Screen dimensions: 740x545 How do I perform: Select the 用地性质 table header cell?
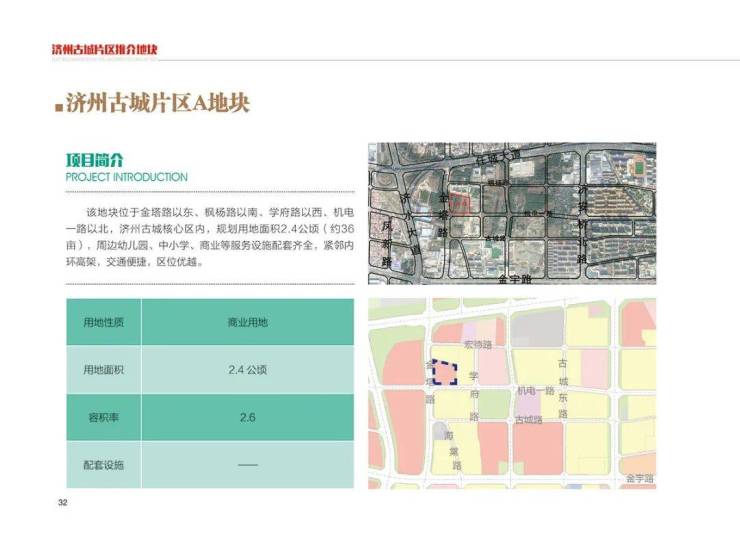(x=104, y=322)
